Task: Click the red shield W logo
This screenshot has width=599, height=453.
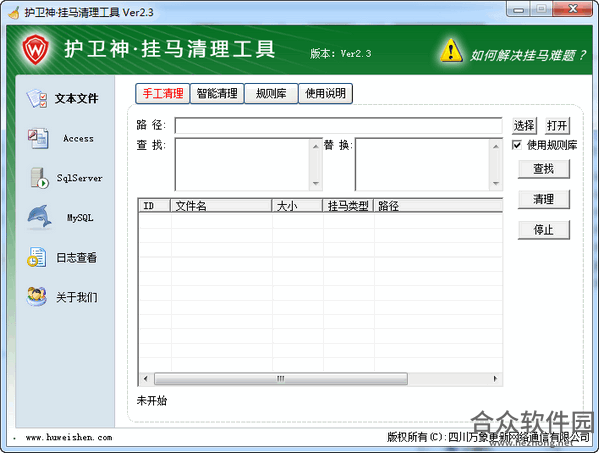Action: (36, 49)
